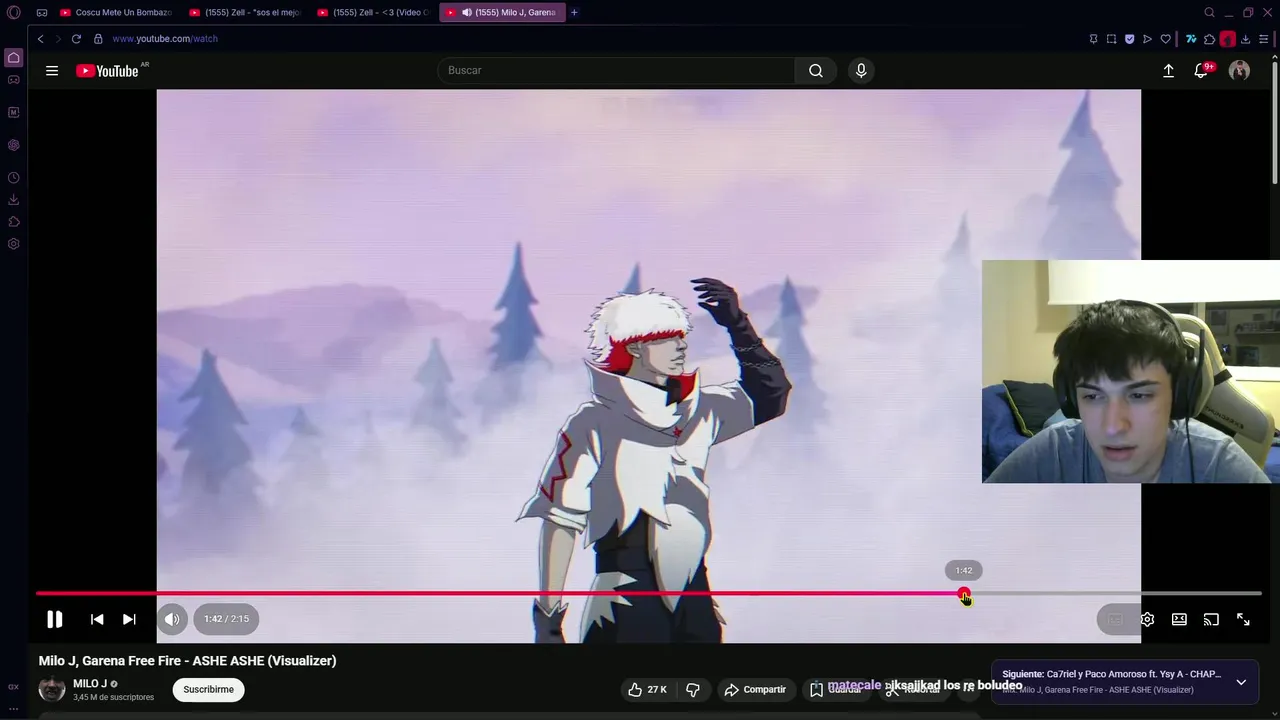Open sidebar downloads arrow icon
This screenshot has height=720, width=1280.
pyautogui.click(x=13, y=200)
